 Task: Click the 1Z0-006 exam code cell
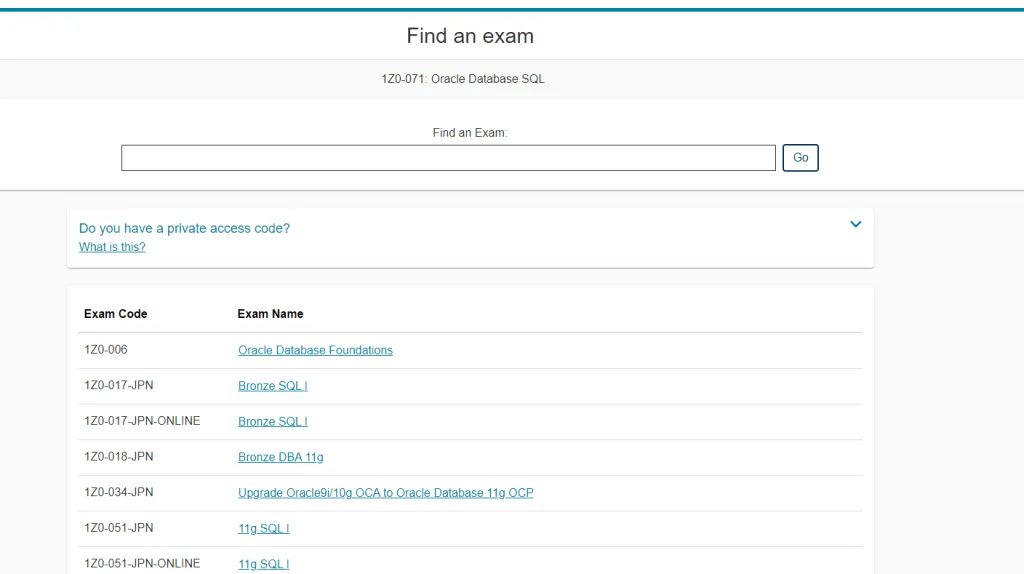(105, 350)
